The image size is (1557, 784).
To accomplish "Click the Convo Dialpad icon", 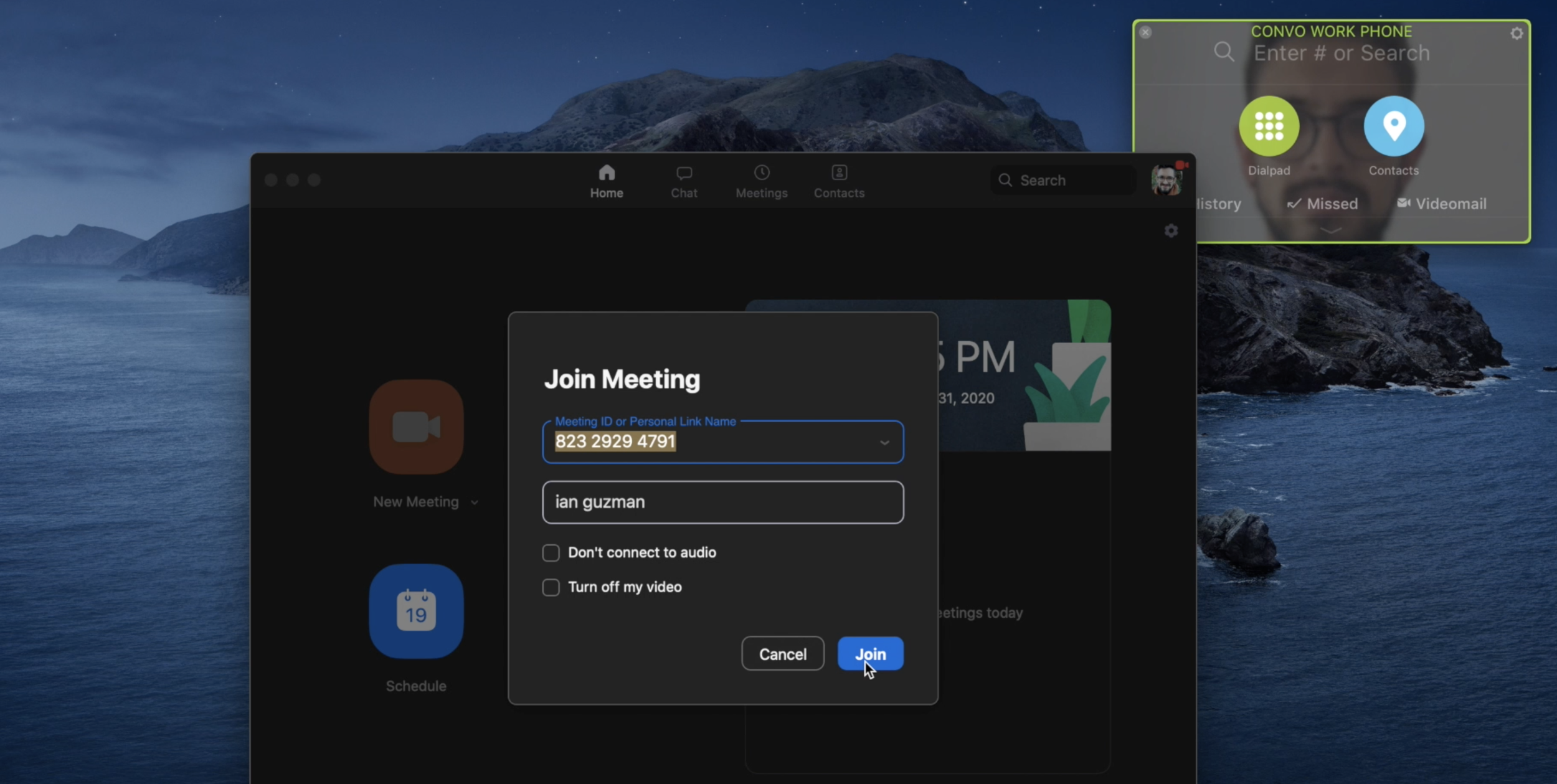I will [1269, 126].
